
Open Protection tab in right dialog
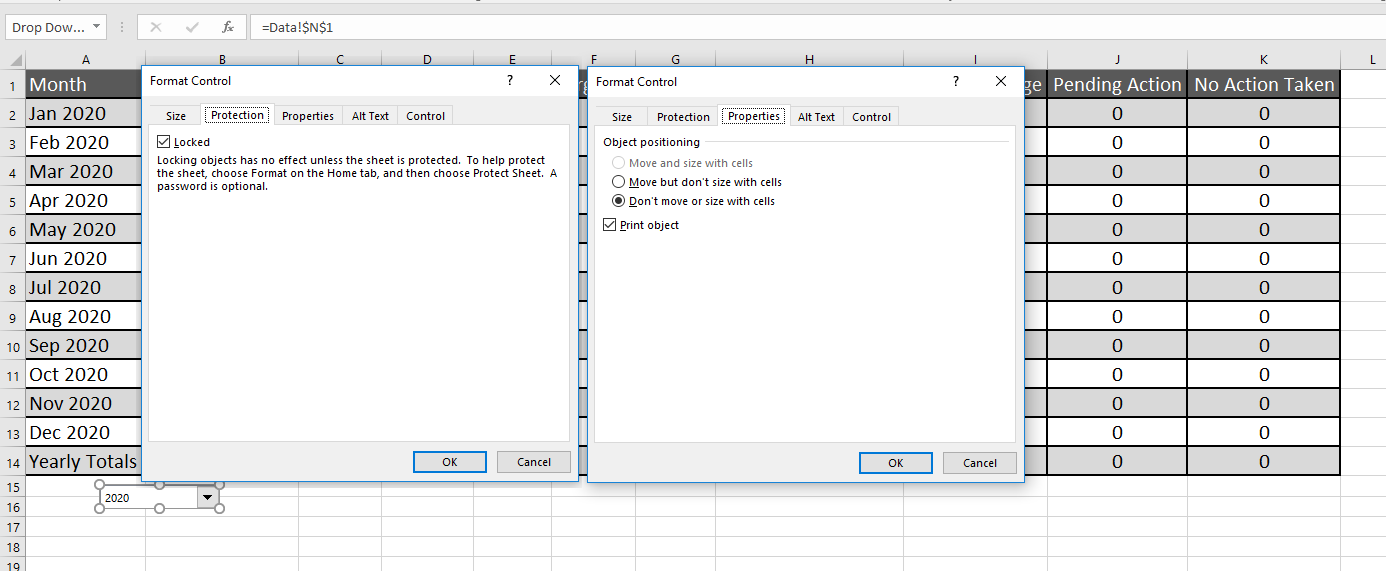(683, 117)
